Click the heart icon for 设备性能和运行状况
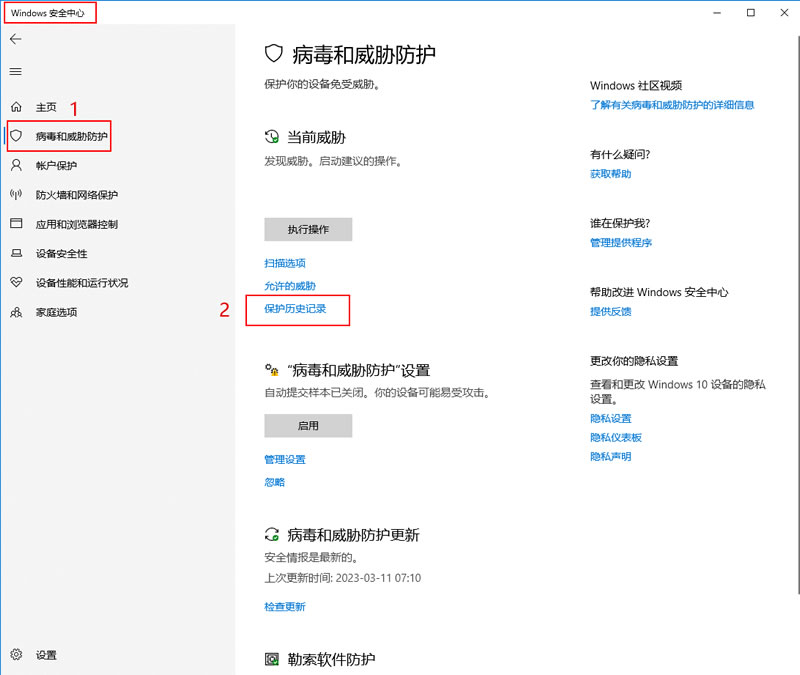The width and height of the screenshot is (800, 675). click(16, 282)
